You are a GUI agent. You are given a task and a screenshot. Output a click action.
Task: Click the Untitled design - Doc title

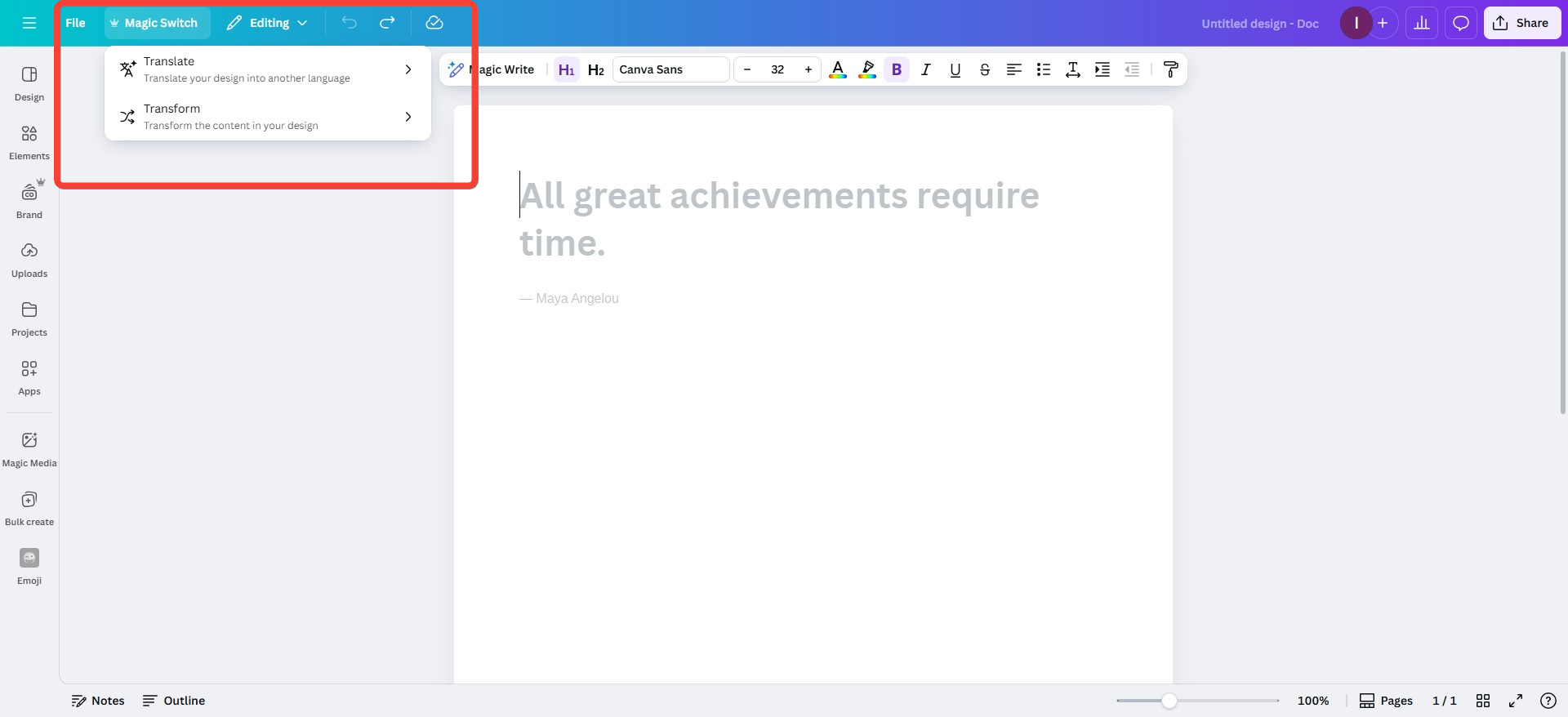coord(1260,24)
